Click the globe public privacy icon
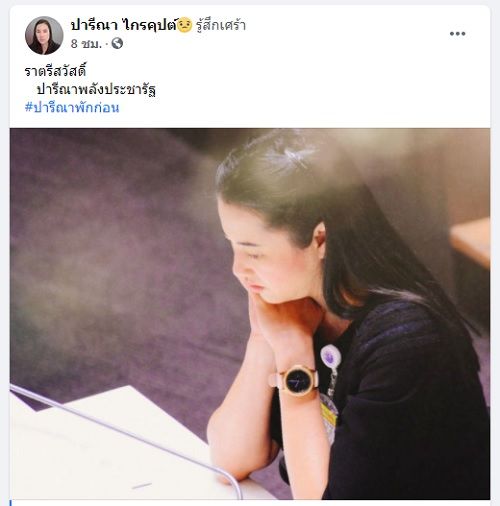Image resolution: width=500 pixels, height=506 pixels. [x=117, y=43]
